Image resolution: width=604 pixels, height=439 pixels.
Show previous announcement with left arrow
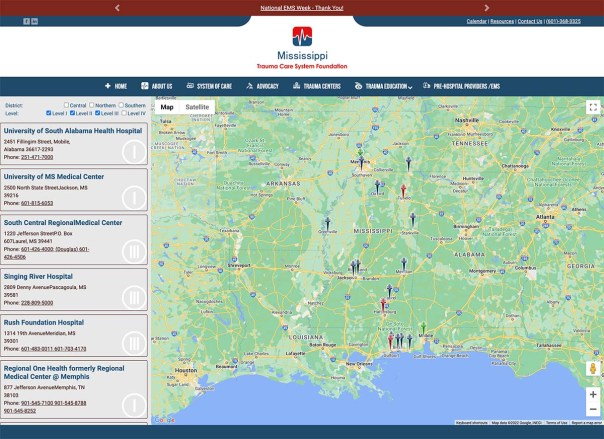click(117, 8)
